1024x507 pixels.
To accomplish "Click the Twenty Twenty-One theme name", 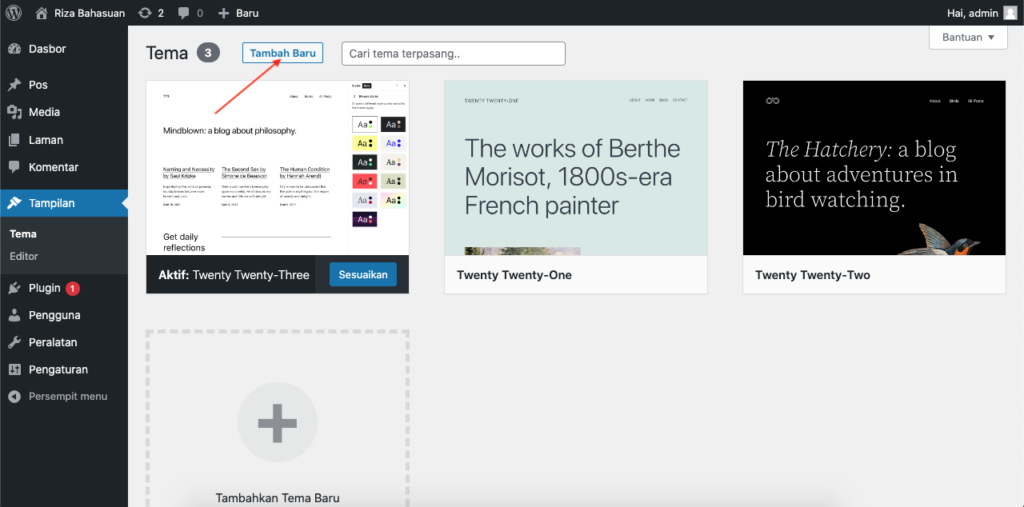I will tap(514, 275).
